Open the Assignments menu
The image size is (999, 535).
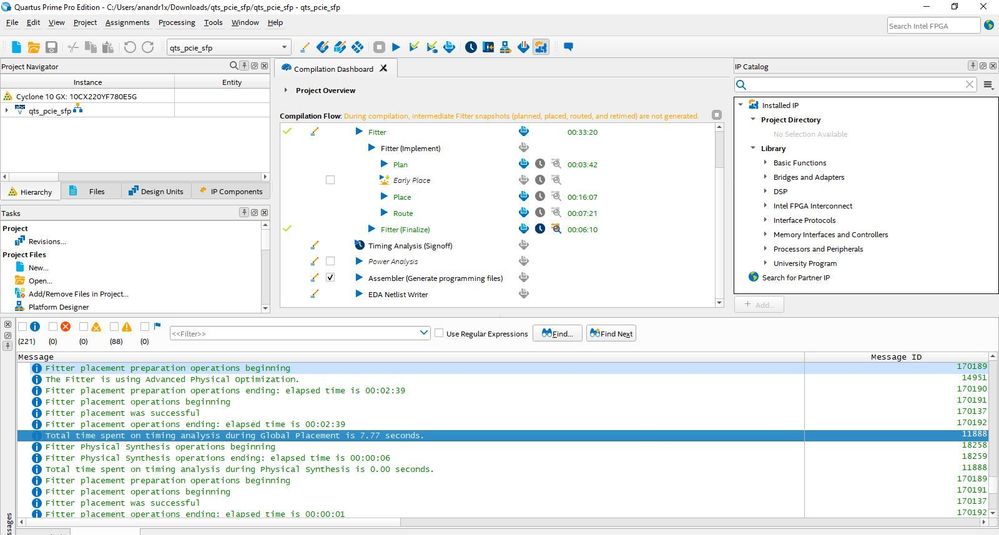pos(127,22)
